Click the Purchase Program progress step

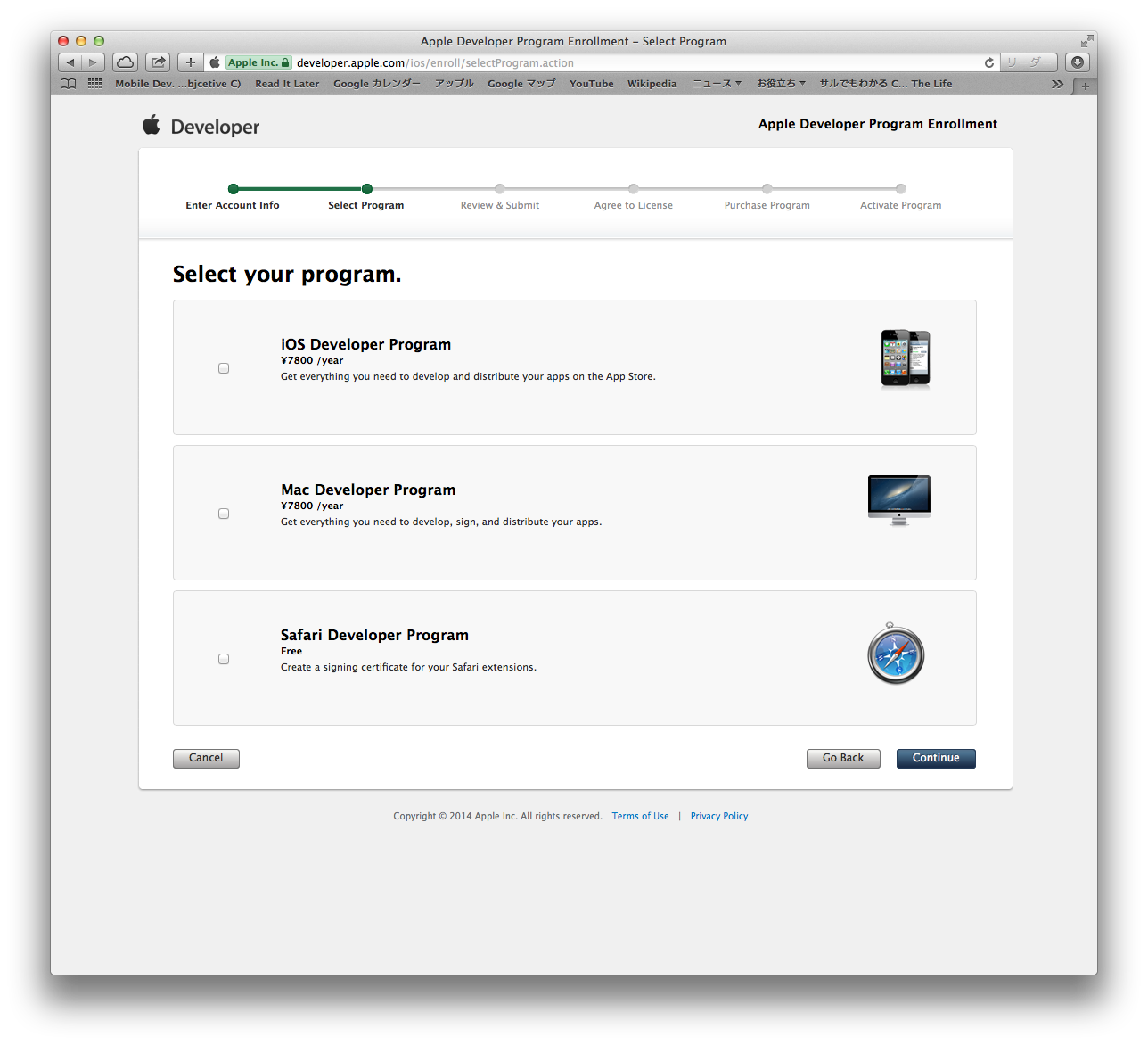click(767, 198)
